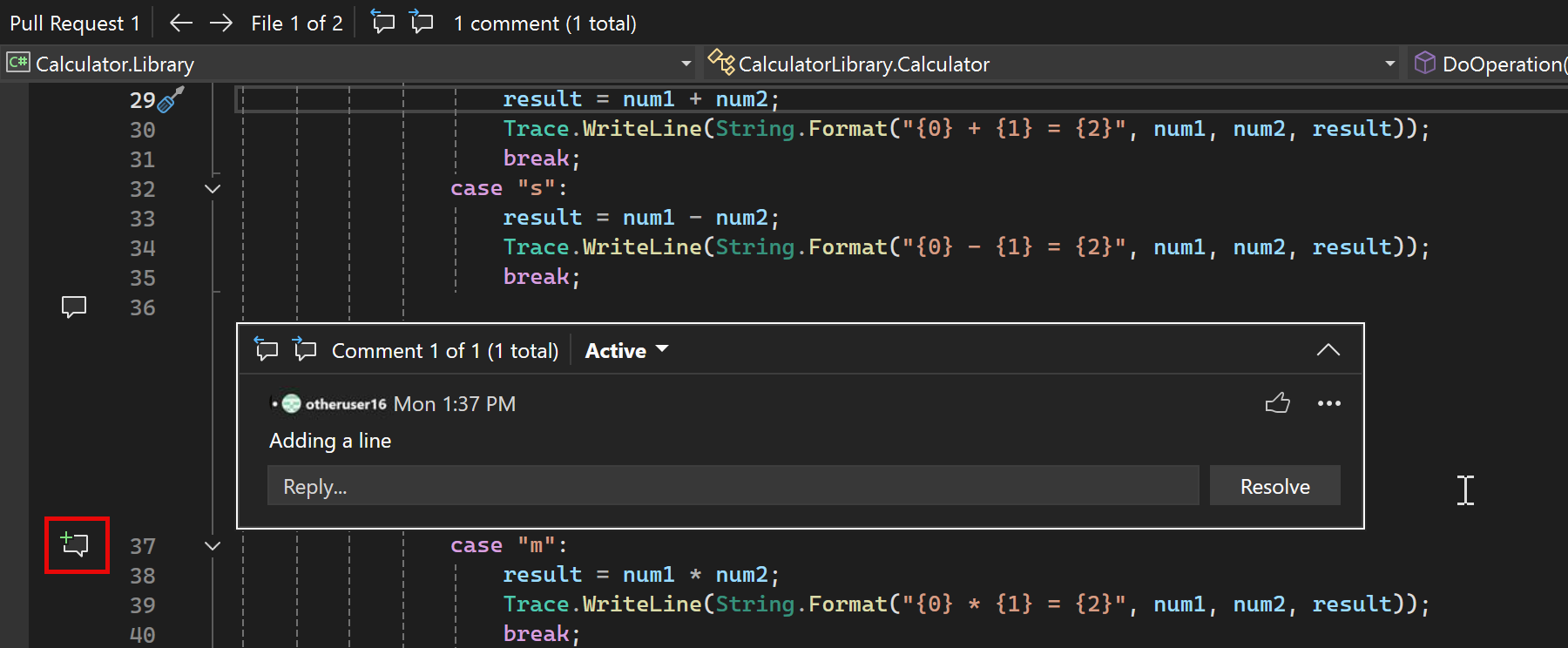Click the Resolve button
This screenshot has width=1568, height=648.
click(x=1274, y=486)
